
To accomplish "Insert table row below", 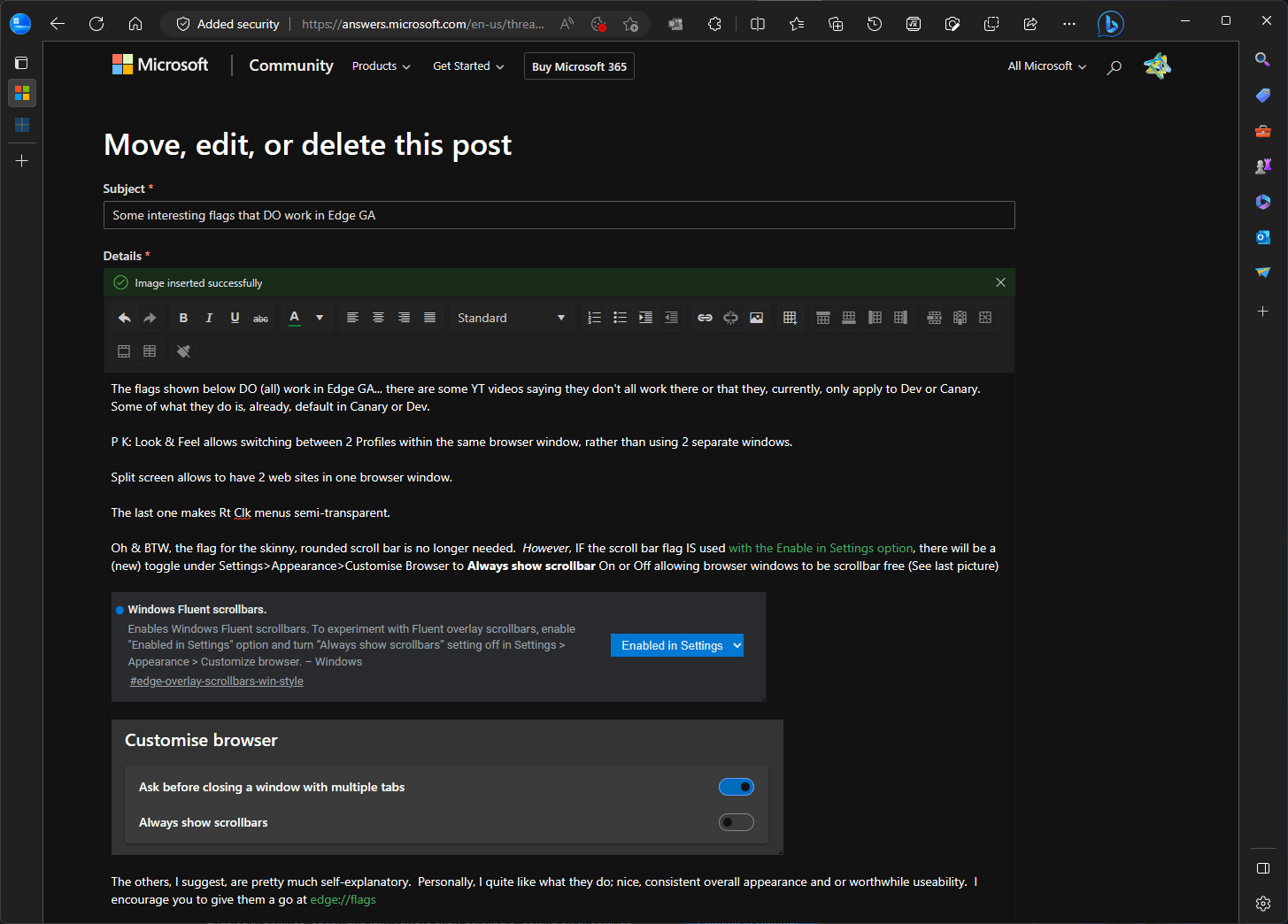I will point(848,318).
